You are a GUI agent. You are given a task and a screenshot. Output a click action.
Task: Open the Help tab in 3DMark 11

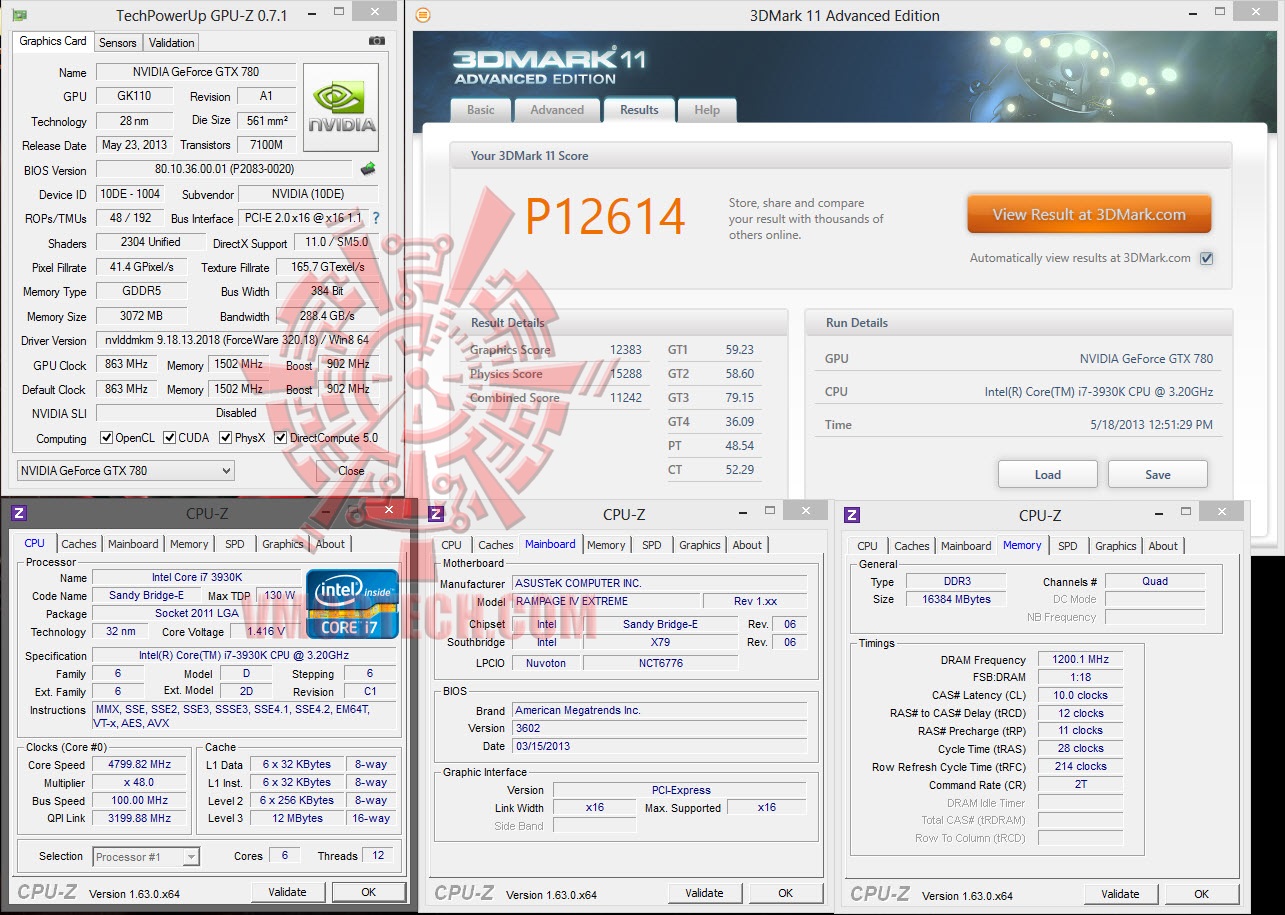click(x=707, y=110)
